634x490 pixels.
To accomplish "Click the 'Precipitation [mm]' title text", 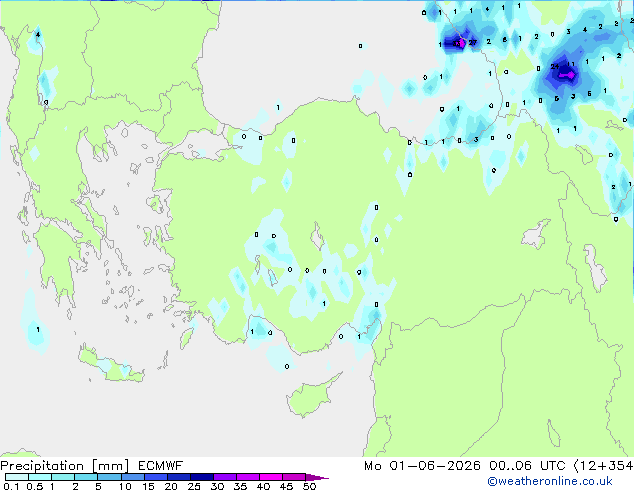I will point(65,466).
